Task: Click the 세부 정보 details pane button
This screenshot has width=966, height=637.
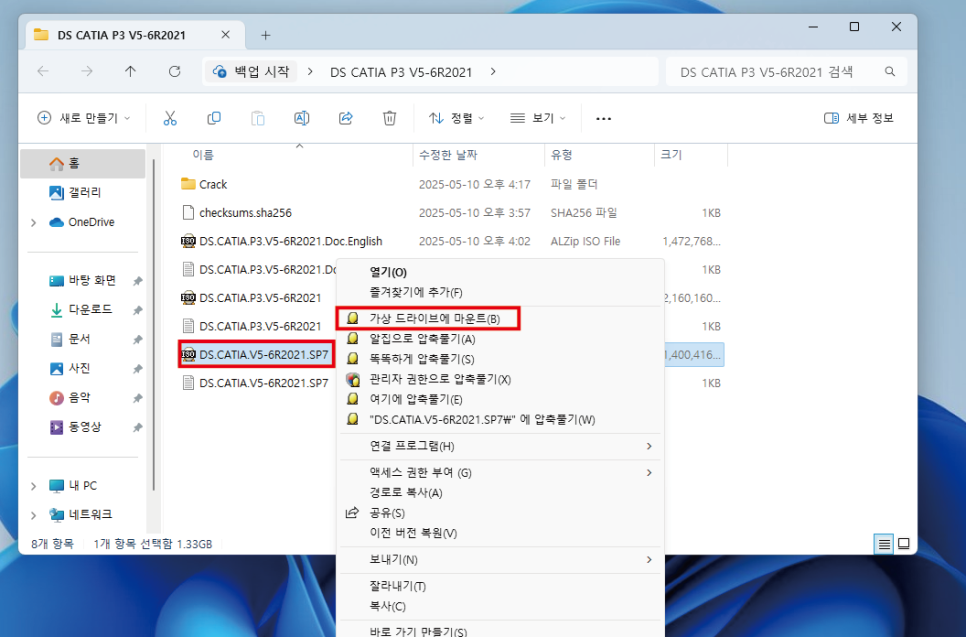Action: click(x=859, y=118)
